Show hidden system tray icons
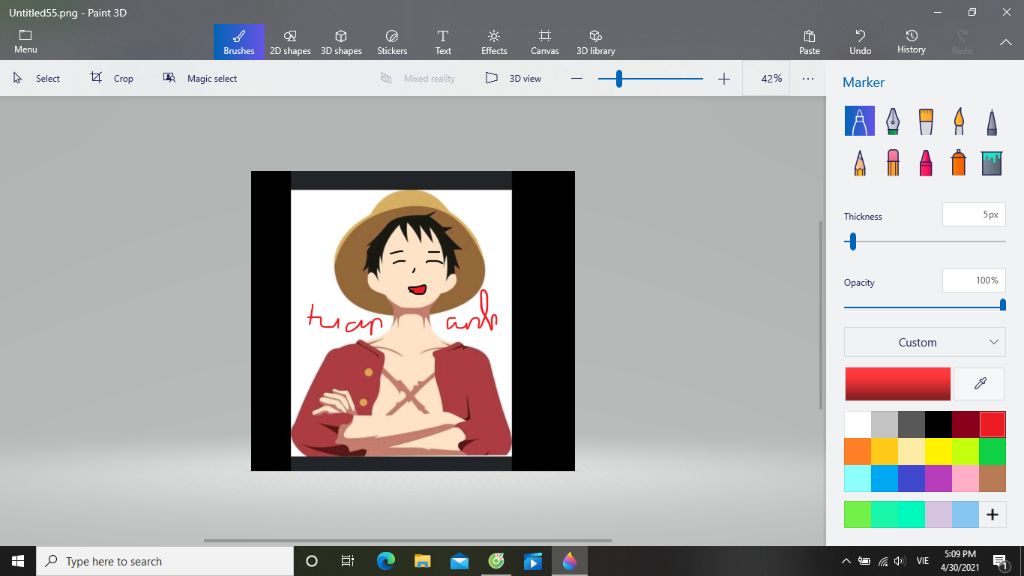Image resolution: width=1024 pixels, height=576 pixels. coord(846,561)
